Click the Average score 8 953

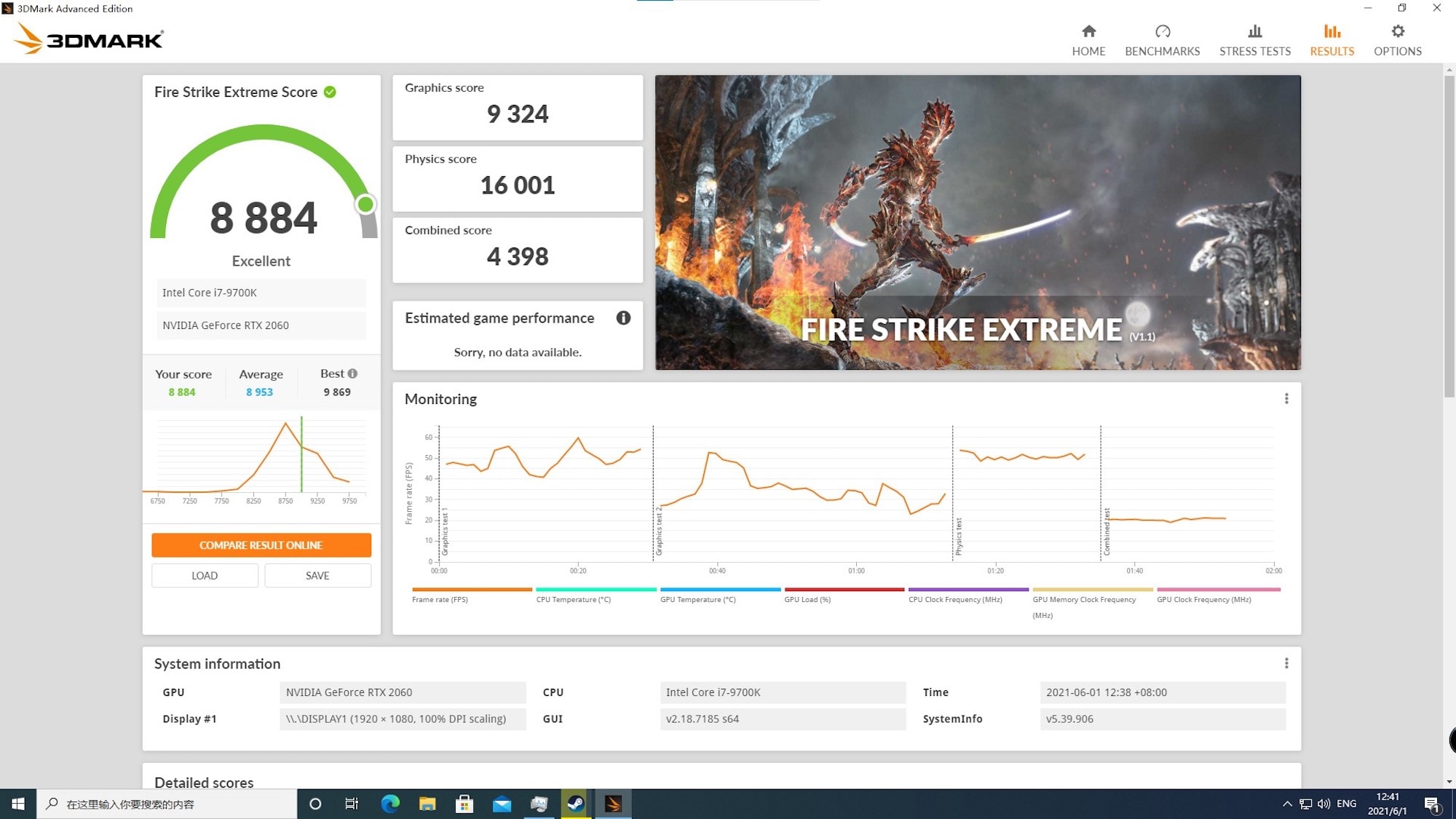coord(259,392)
